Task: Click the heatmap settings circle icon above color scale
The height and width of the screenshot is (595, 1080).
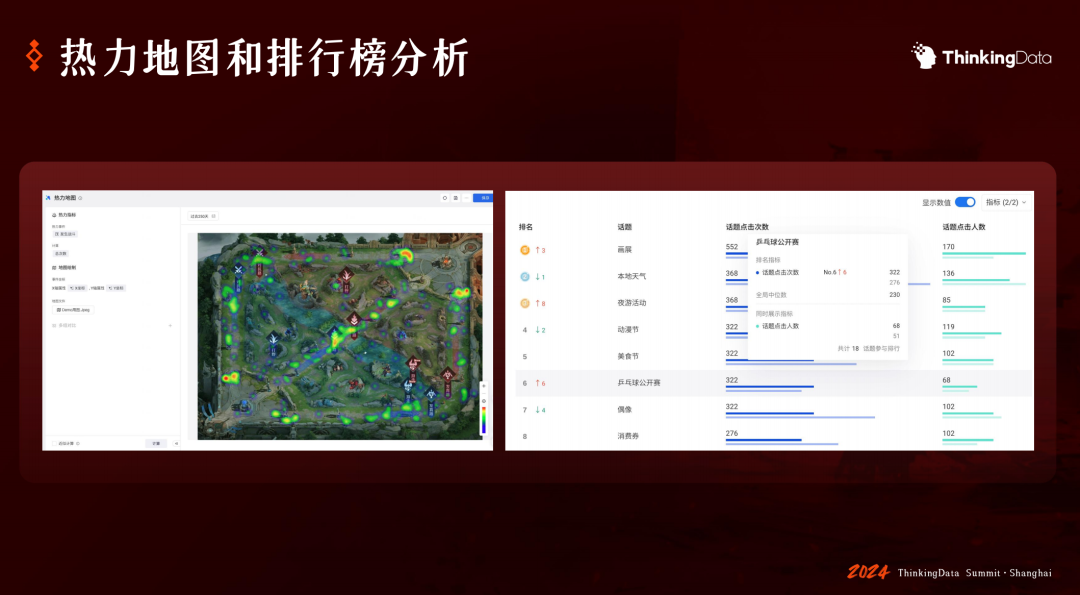Action: 484,401
